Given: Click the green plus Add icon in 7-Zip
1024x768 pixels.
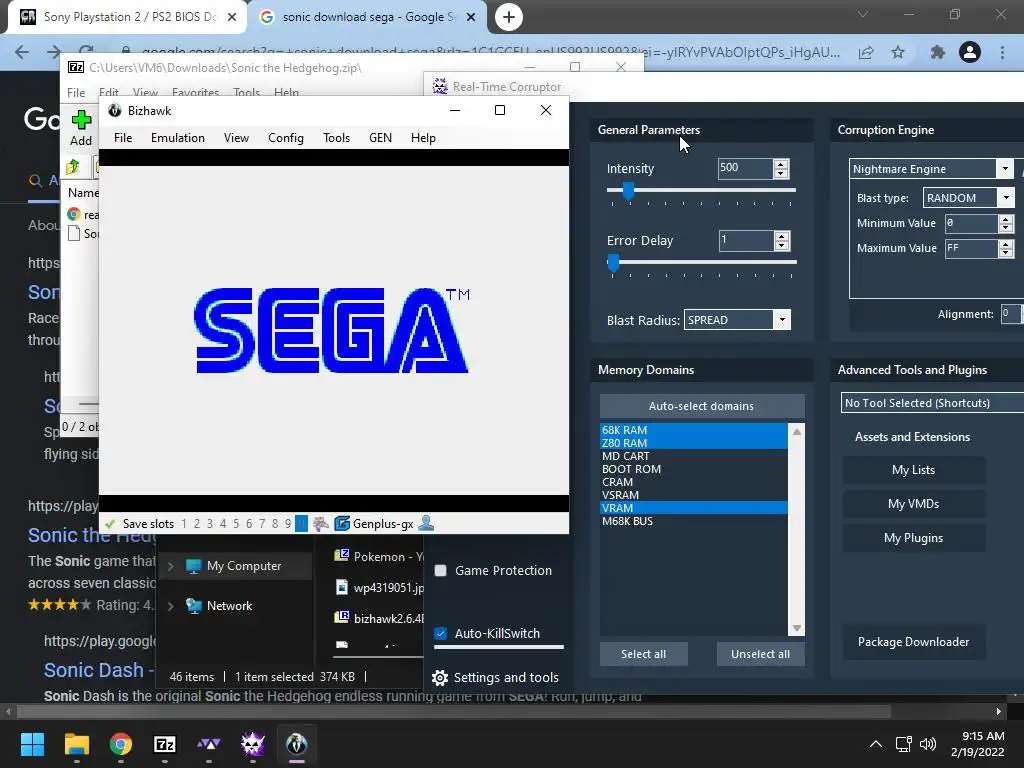Looking at the screenshot, I should pos(81,120).
